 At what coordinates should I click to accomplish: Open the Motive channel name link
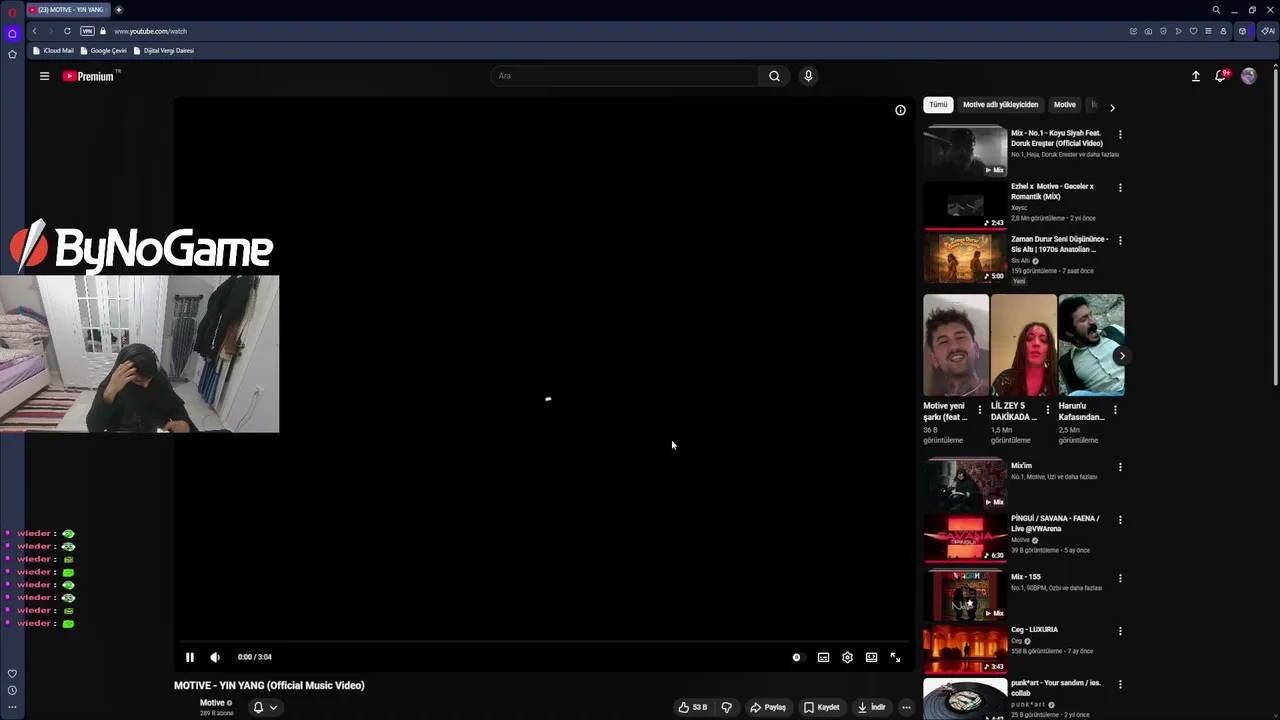(x=212, y=703)
